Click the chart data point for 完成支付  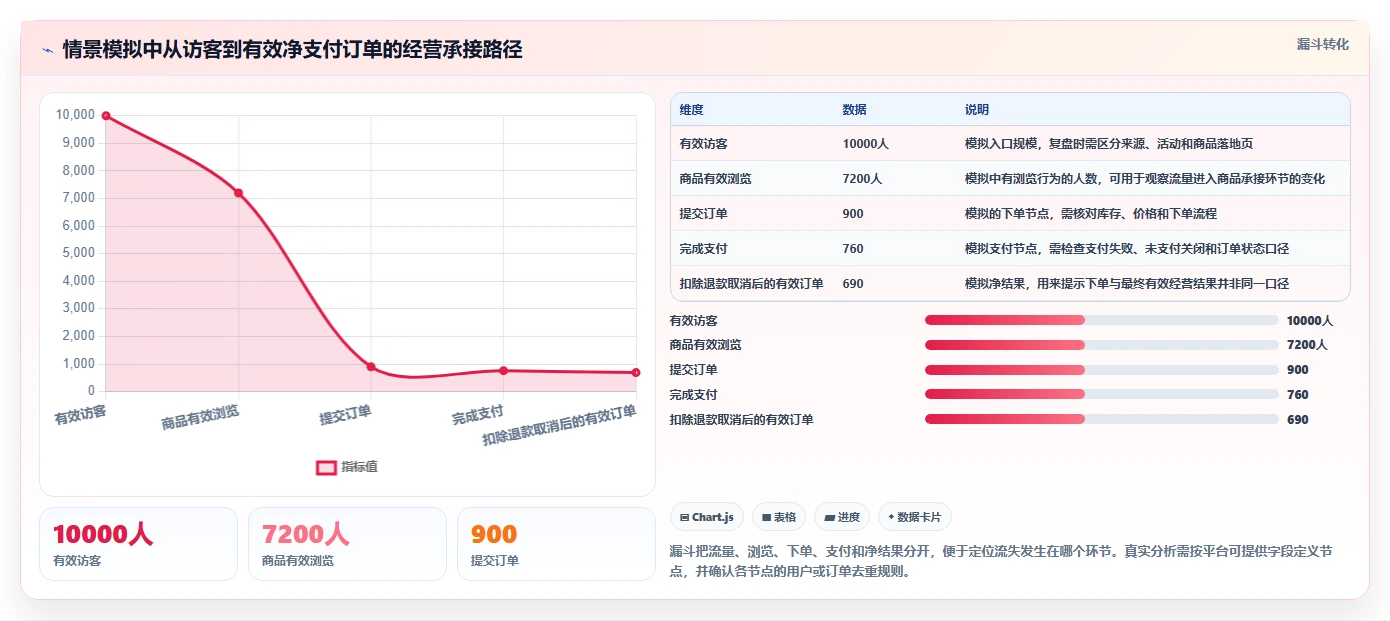504,371
